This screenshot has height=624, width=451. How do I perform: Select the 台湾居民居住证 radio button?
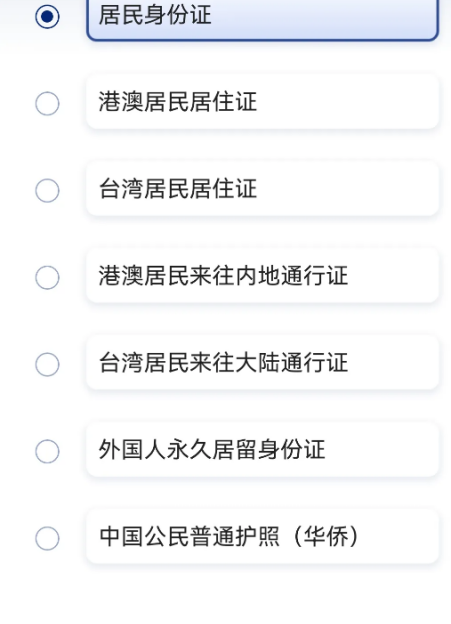click(x=47, y=190)
